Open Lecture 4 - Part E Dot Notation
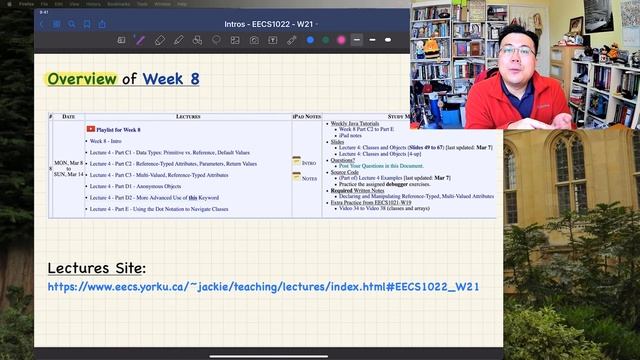 [x=159, y=209]
